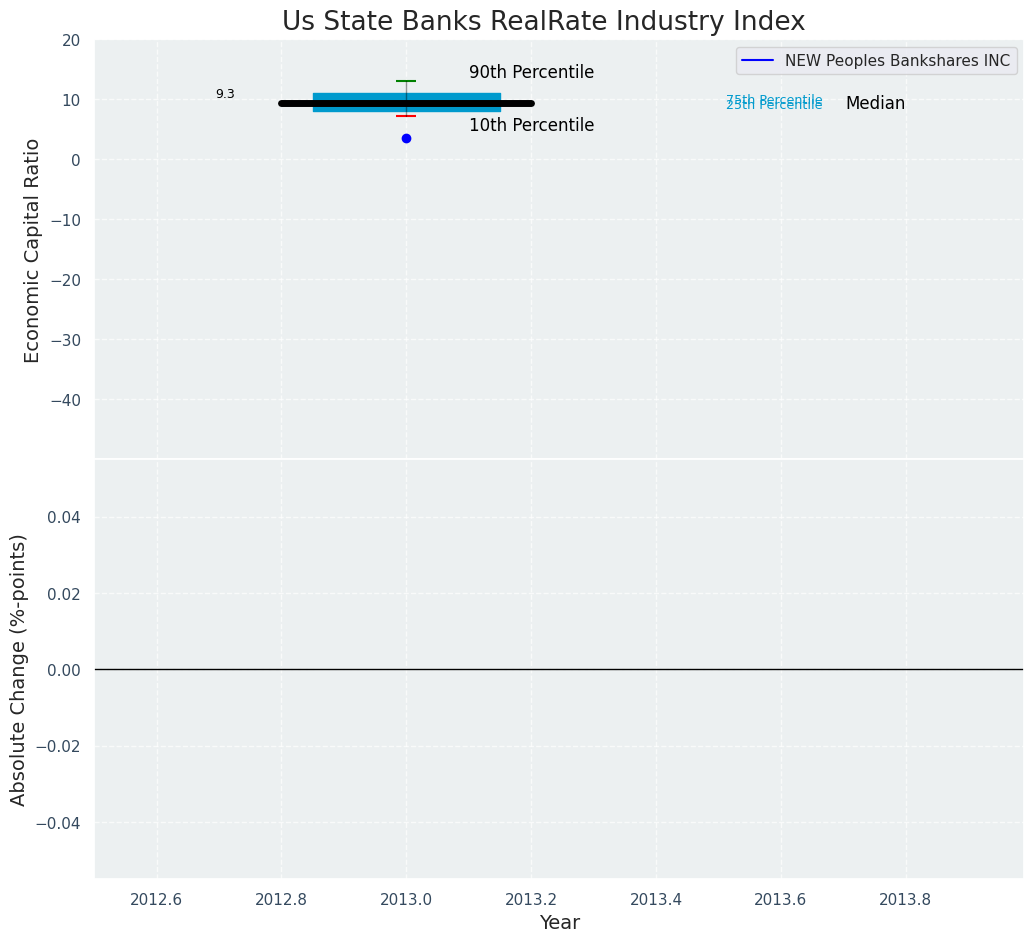Select the 2012.6 x-axis tick label

click(157, 899)
